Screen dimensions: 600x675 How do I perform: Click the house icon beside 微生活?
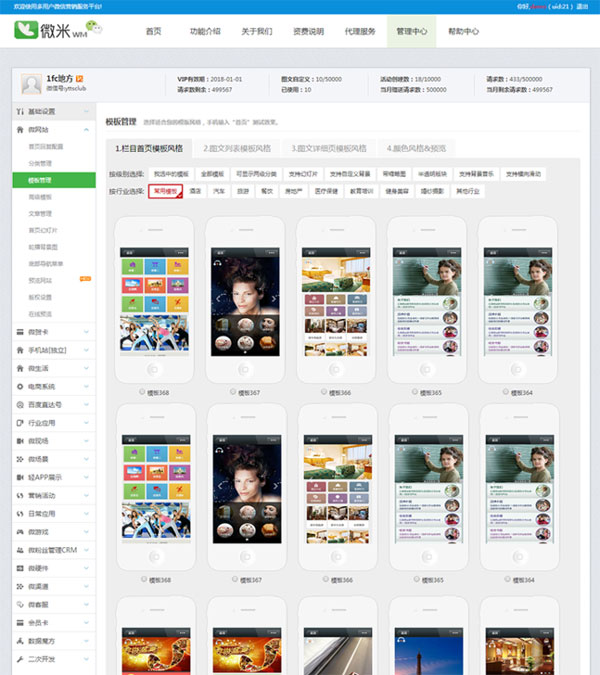pyautogui.click(x=20, y=368)
